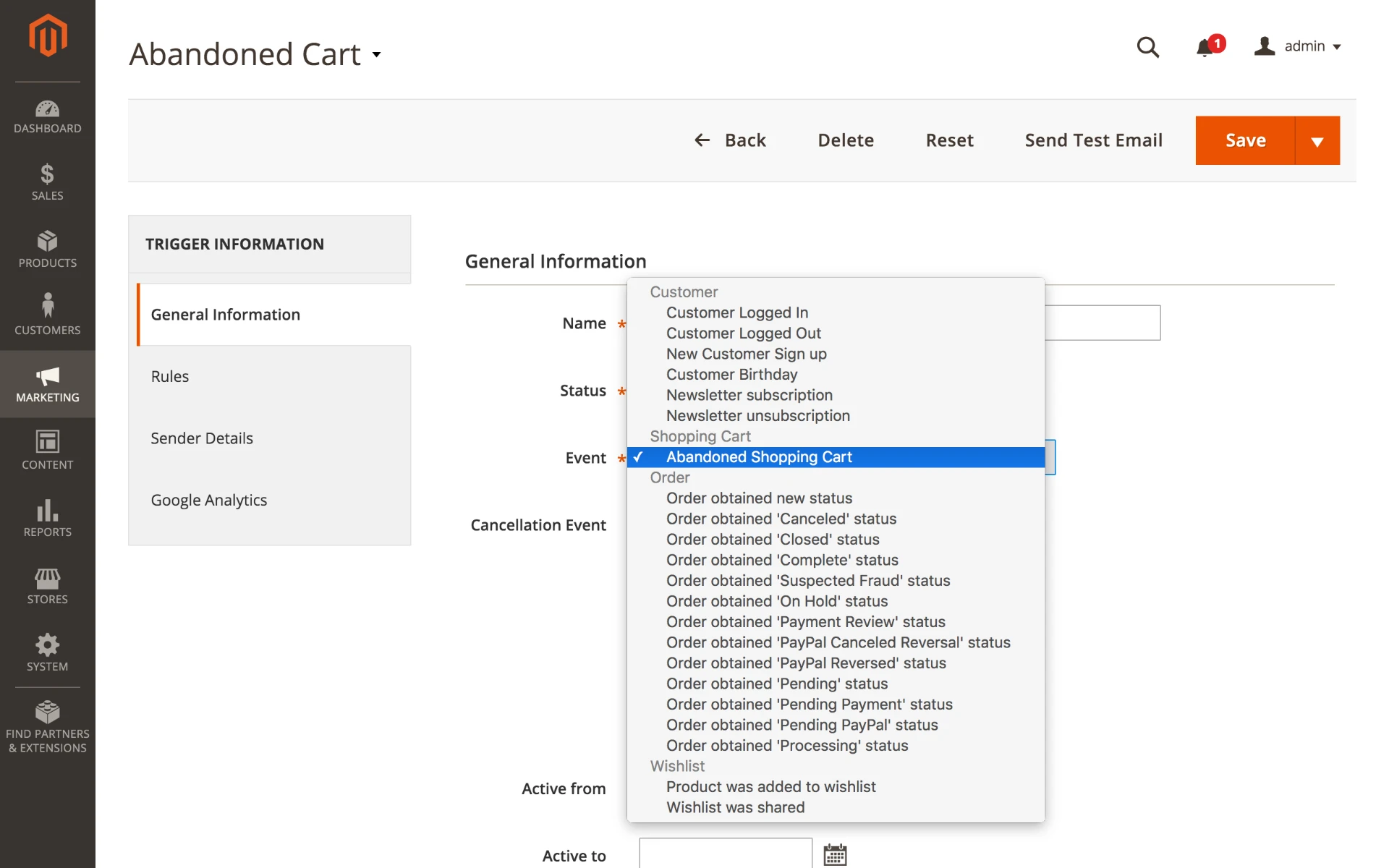Select the Stores sidebar icon

pyautogui.click(x=47, y=582)
